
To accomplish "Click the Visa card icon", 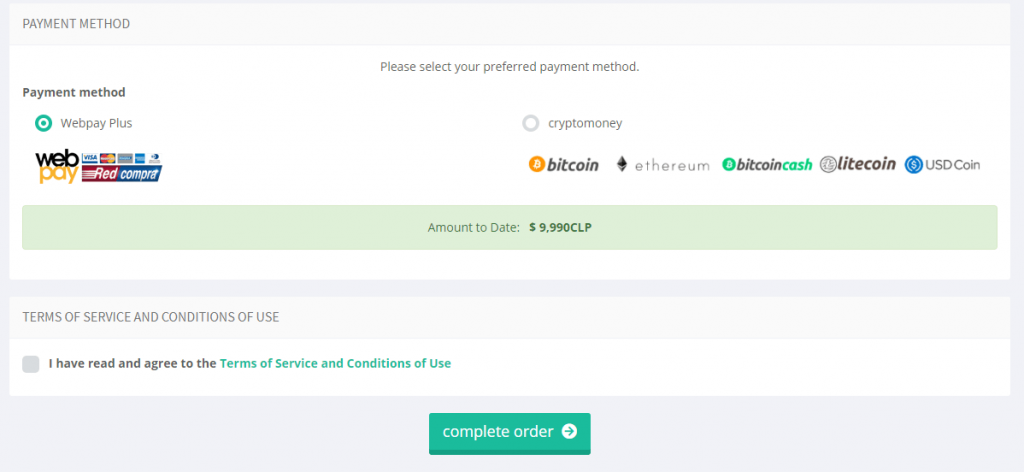I will click(x=90, y=158).
